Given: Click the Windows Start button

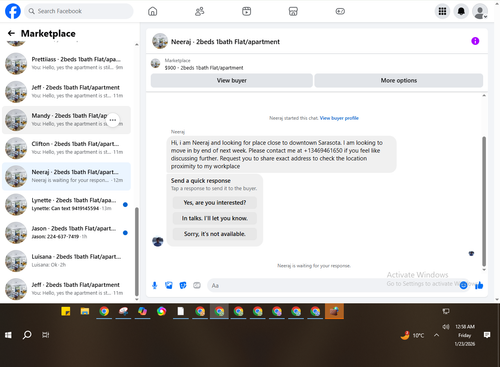Looking at the screenshot, I should click(x=8, y=335).
